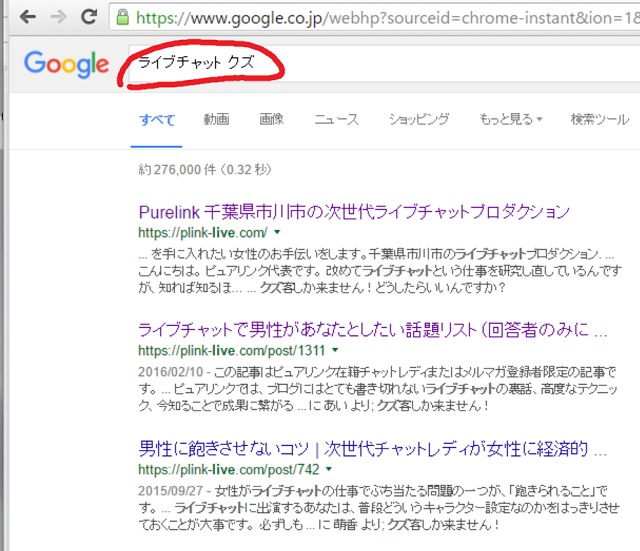Open ライブチャットで男性があなたとしたい話題リスト result
This screenshot has height=551, width=640.
pos(373,330)
